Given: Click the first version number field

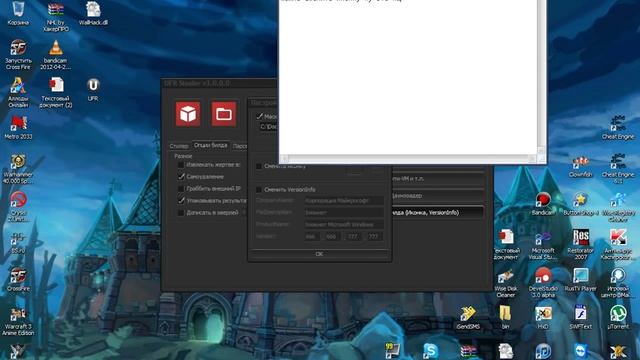Looking at the screenshot, I should pos(311,236).
